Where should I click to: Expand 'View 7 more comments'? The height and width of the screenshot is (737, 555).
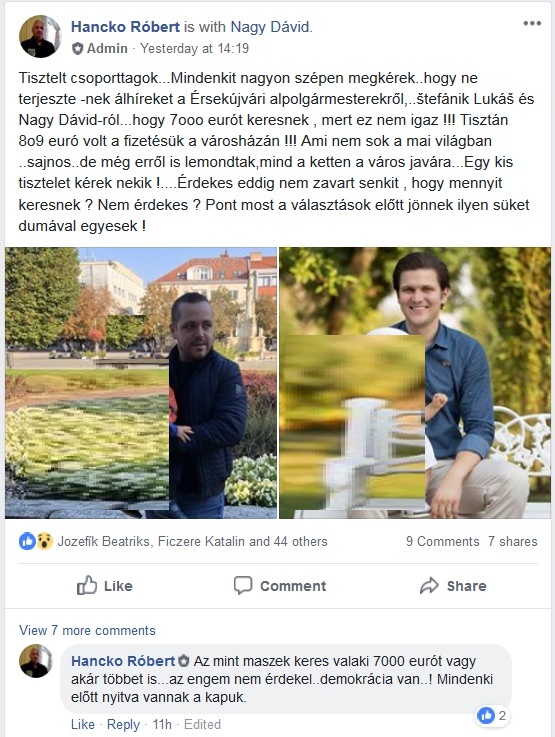[x=87, y=630]
